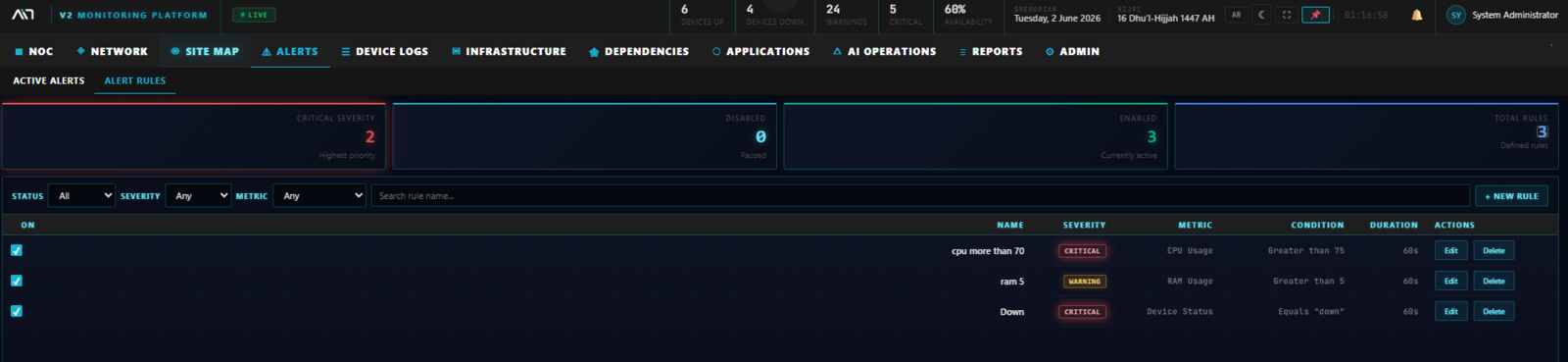Switch language with the AR button
This screenshot has width=1568, height=362.
tap(1236, 15)
